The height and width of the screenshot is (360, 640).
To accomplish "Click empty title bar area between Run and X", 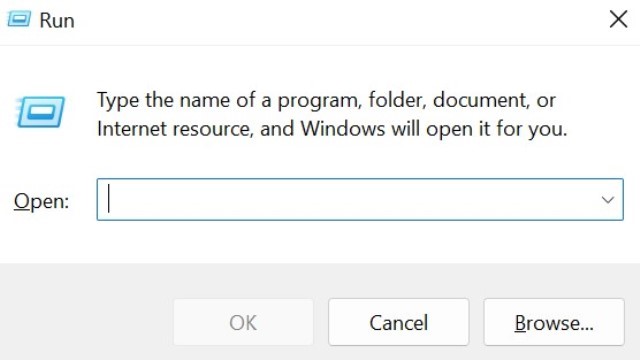I will coord(339,20).
